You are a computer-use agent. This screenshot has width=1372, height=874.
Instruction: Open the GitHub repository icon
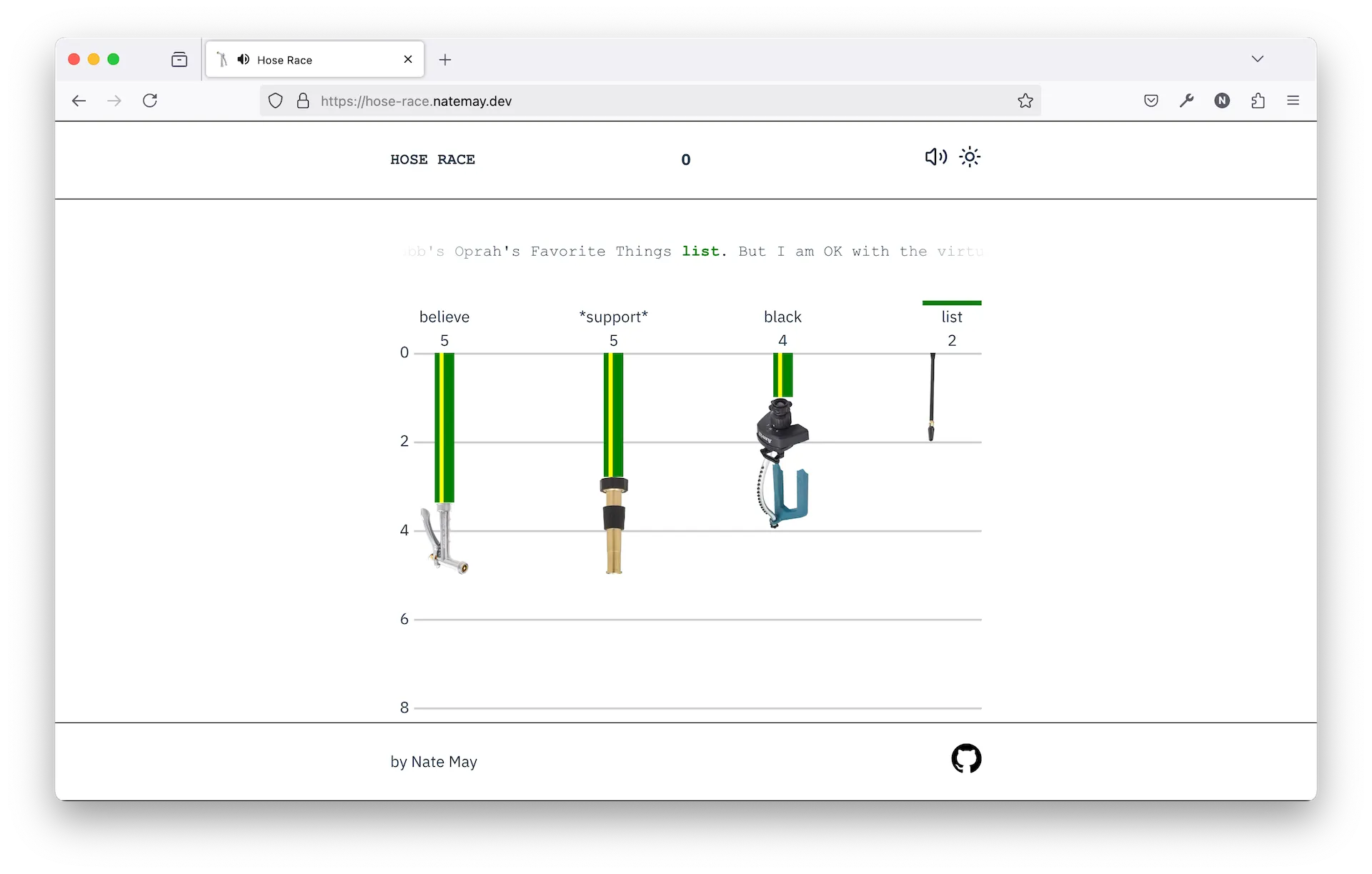[966, 759]
